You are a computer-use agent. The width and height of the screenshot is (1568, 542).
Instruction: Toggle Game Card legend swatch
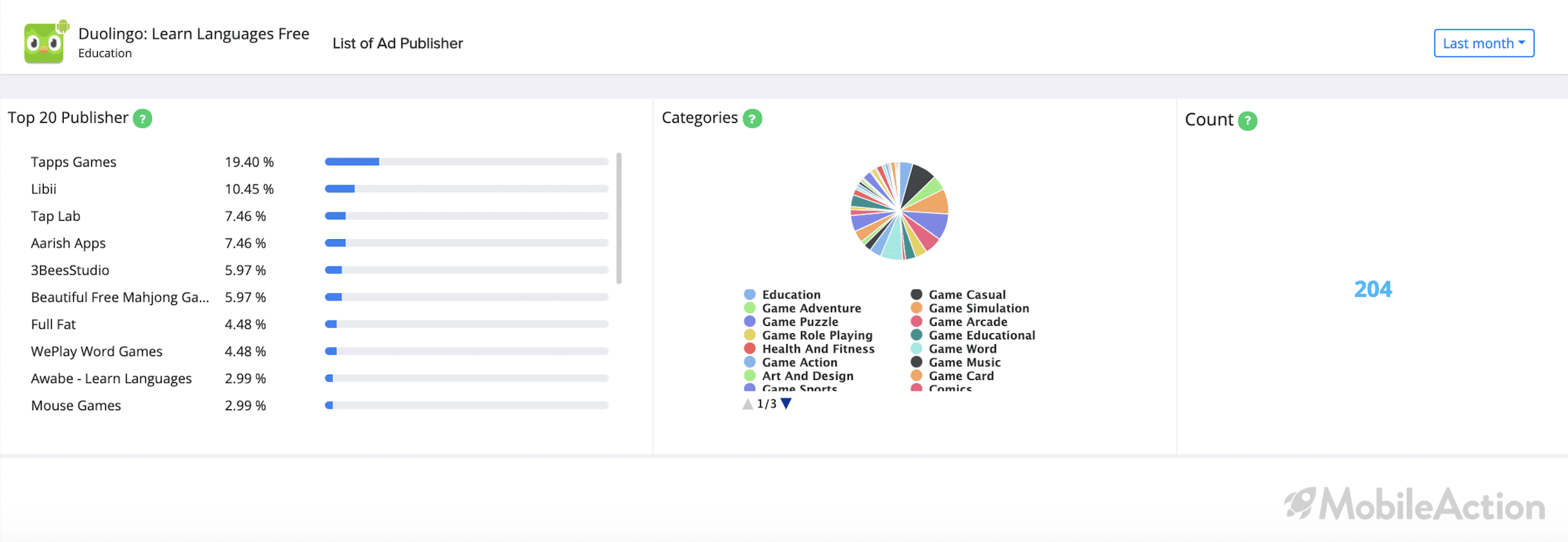pos(917,376)
